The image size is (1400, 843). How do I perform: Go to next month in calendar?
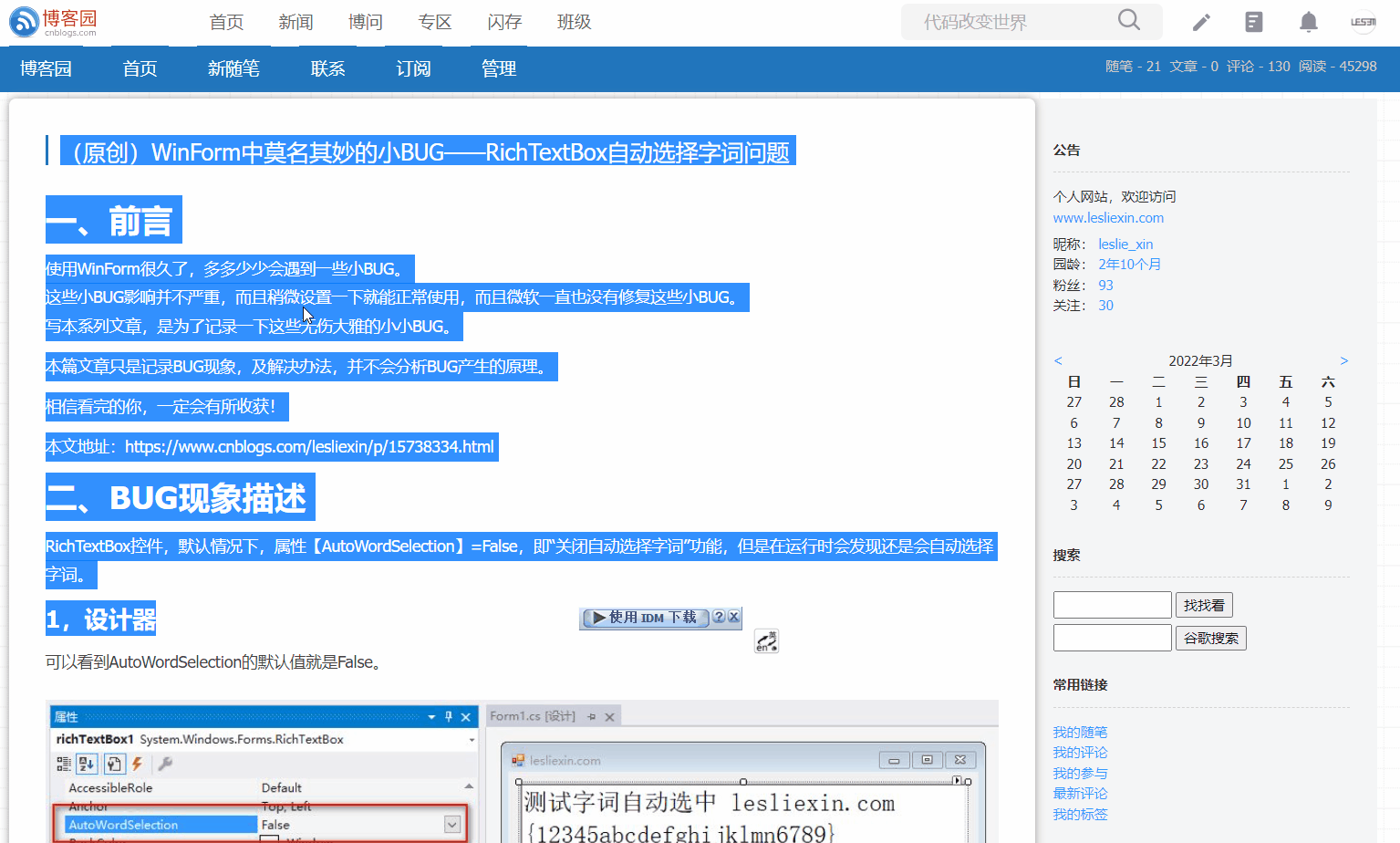(1343, 361)
